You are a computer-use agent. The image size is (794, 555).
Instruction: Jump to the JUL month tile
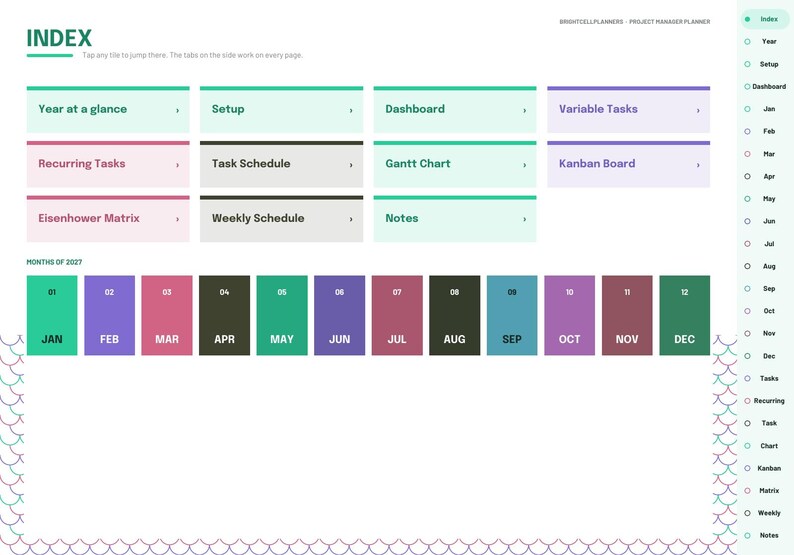pos(397,315)
